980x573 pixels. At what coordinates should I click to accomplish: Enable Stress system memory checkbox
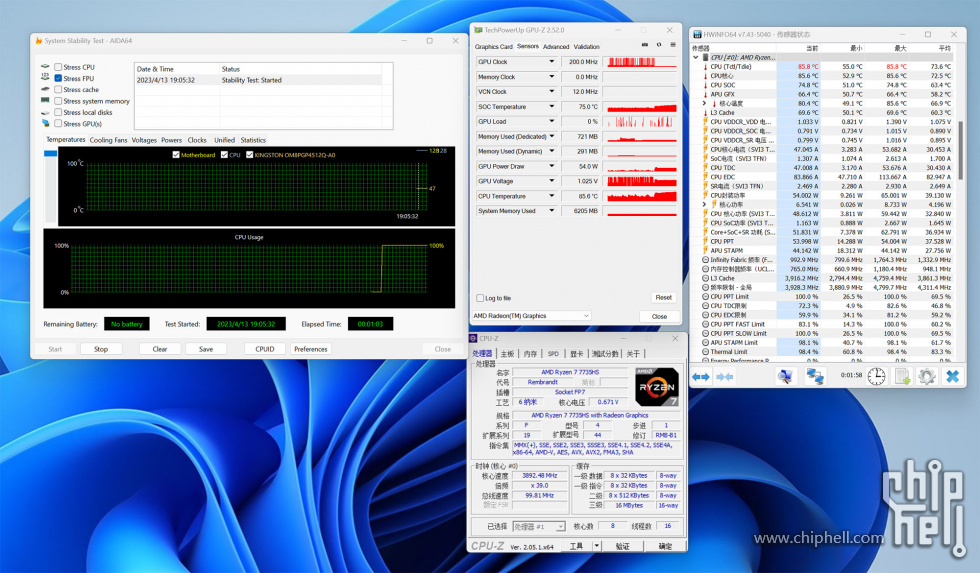pyautogui.click(x=58, y=101)
